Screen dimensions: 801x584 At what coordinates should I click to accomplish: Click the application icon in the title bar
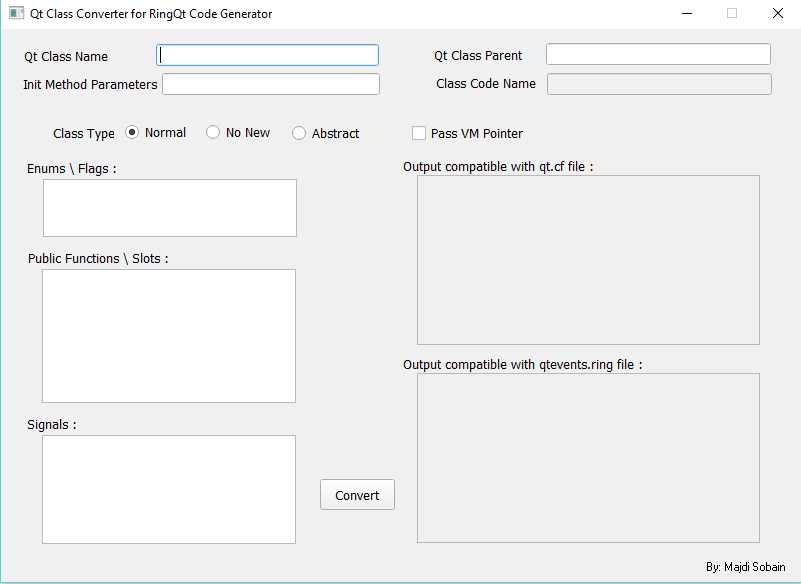(x=16, y=13)
